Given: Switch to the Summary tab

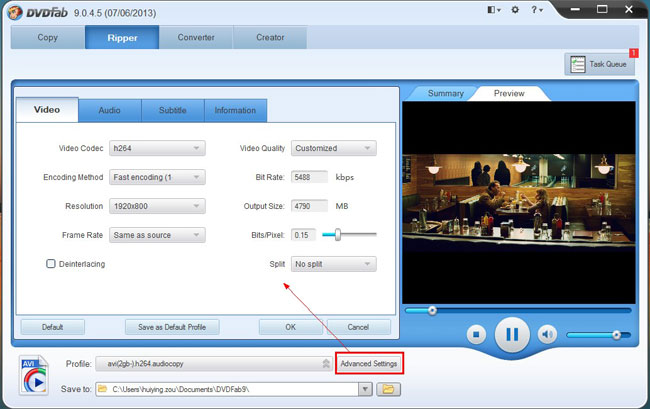Looking at the screenshot, I should (446, 94).
